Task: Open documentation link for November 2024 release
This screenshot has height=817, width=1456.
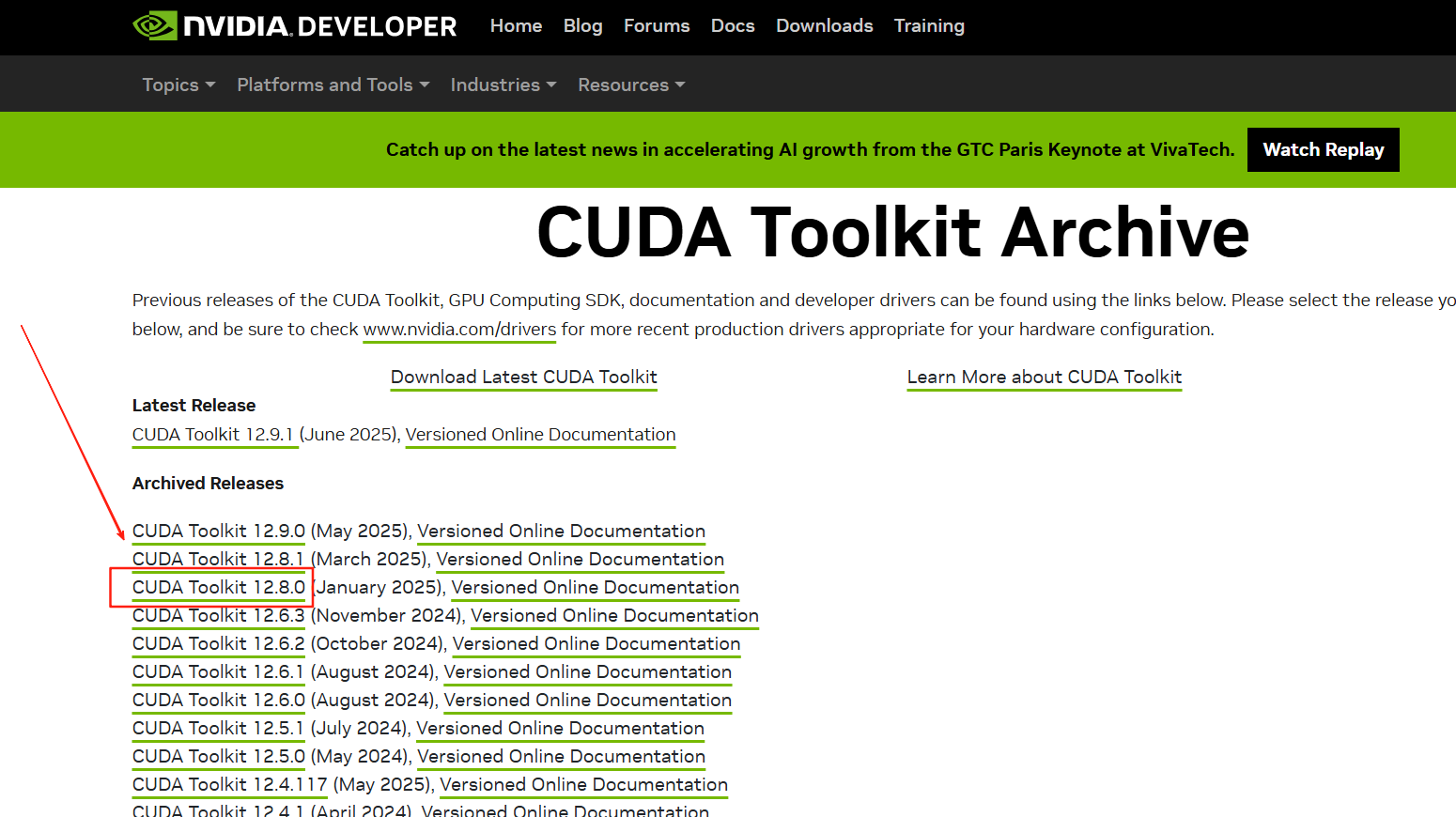Action: click(614, 616)
